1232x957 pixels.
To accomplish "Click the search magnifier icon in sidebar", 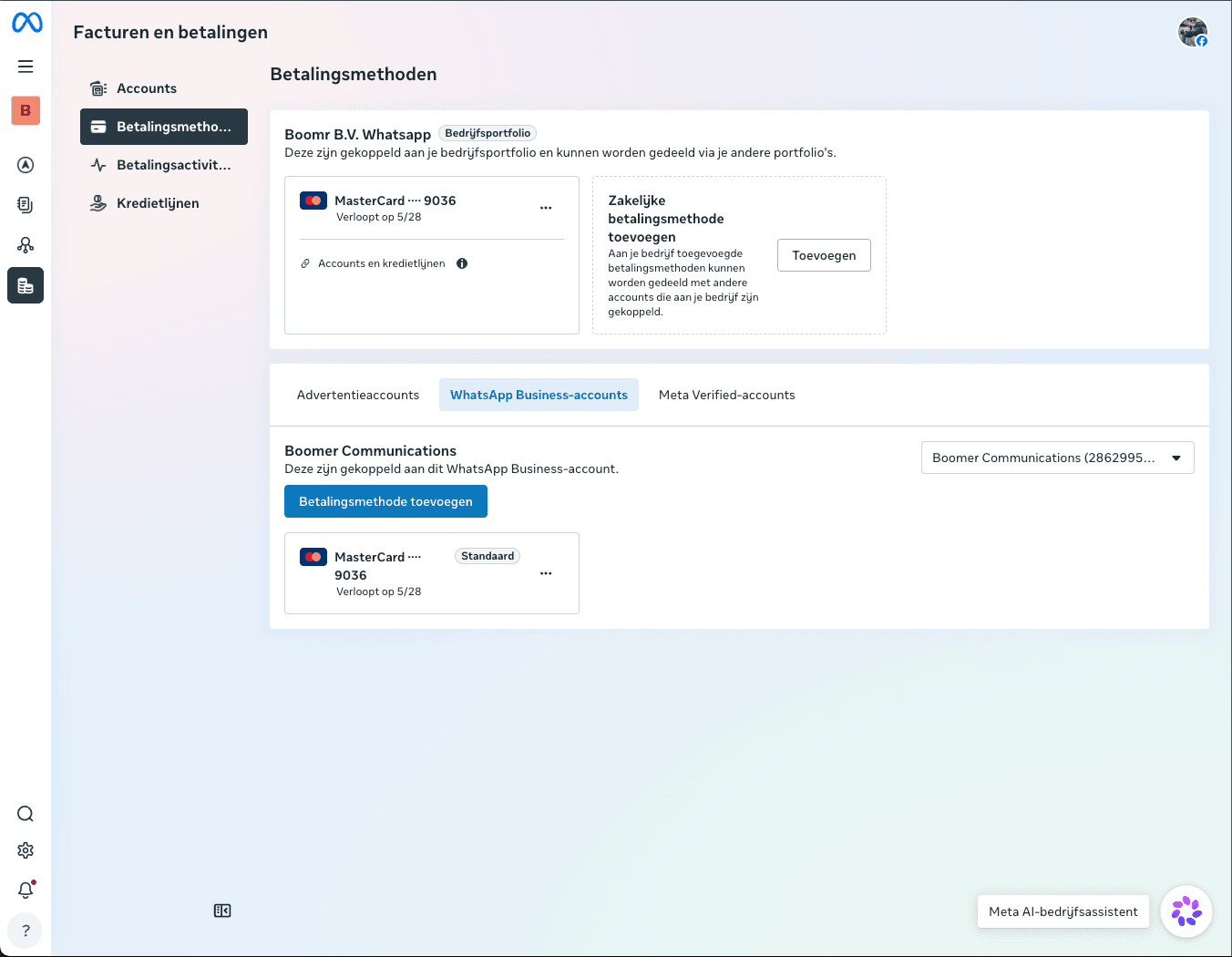I will [x=26, y=814].
